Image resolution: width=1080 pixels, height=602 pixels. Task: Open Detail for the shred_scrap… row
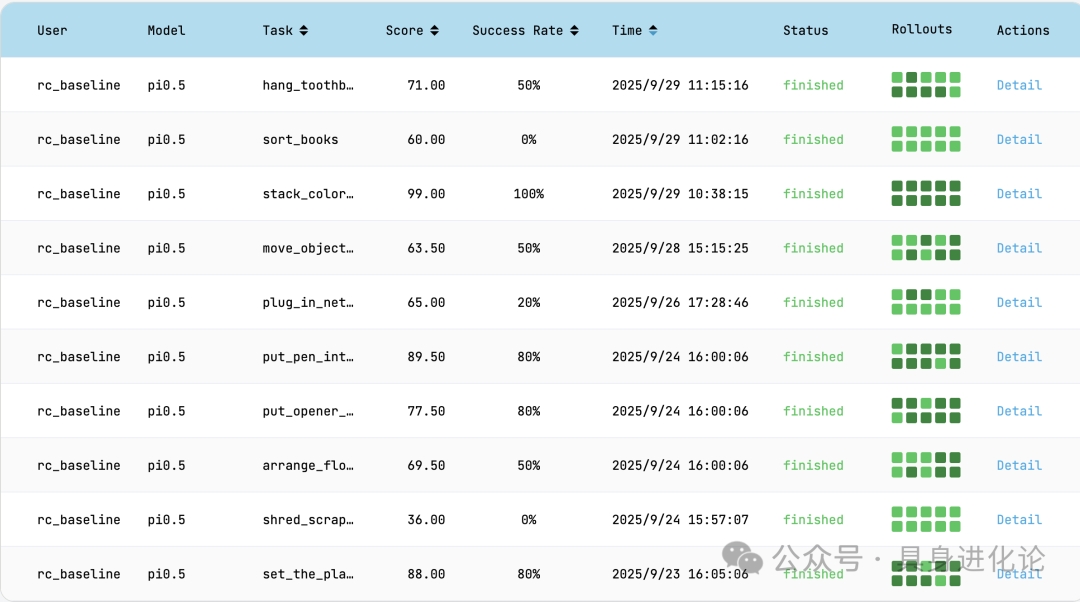point(1019,520)
